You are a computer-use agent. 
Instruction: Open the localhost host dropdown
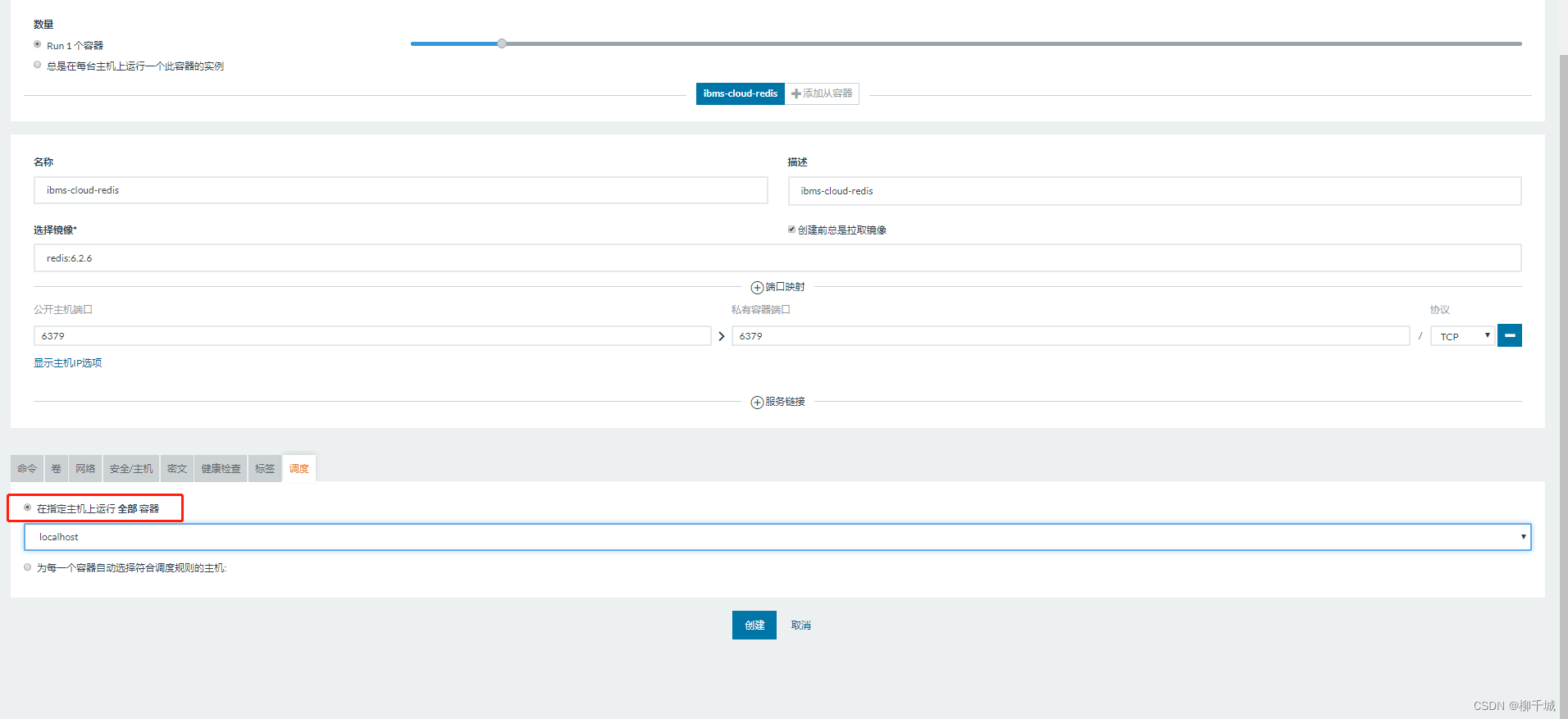click(x=777, y=537)
